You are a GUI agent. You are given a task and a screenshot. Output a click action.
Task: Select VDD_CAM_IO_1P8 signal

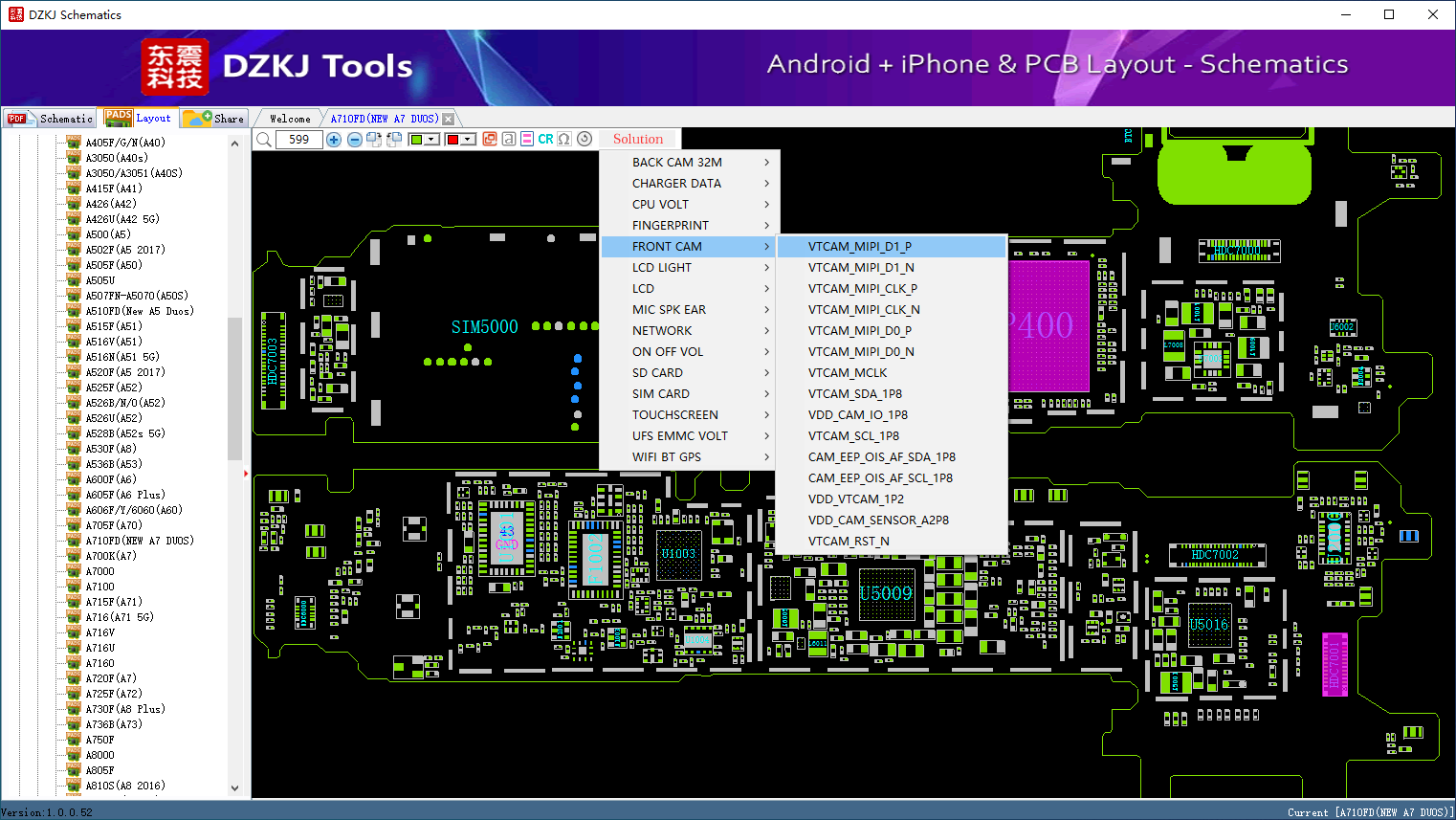click(892, 415)
